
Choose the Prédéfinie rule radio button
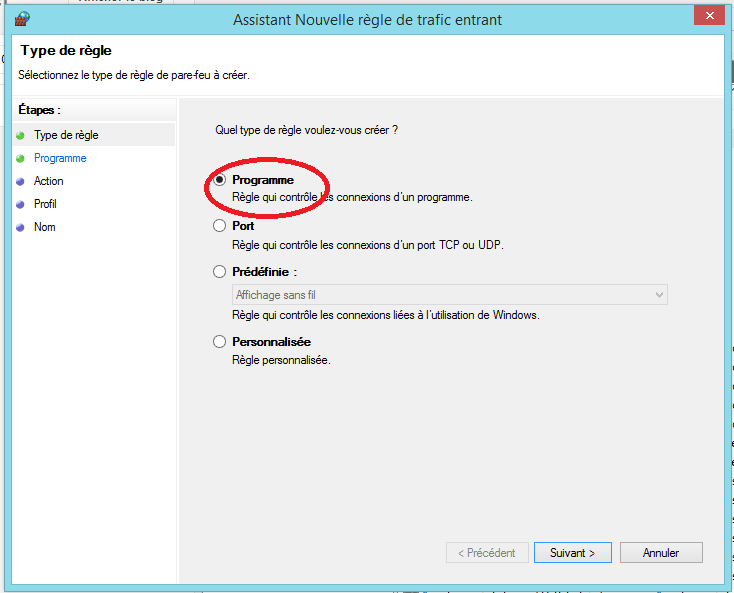[220, 272]
